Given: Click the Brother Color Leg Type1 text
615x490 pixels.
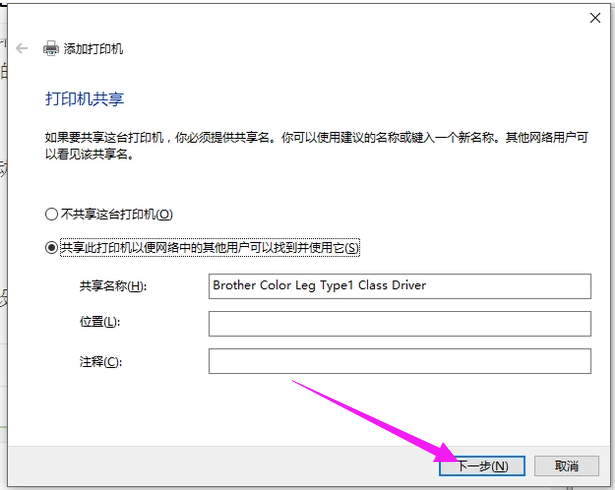Looking at the screenshot, I should click(319, 286).
